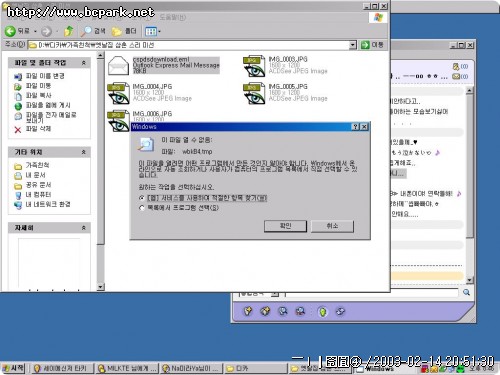The width and height of the screenshot is (500, 375).
Task: Switch to Na미라Ya taskbar button
Action: [191, 368]
